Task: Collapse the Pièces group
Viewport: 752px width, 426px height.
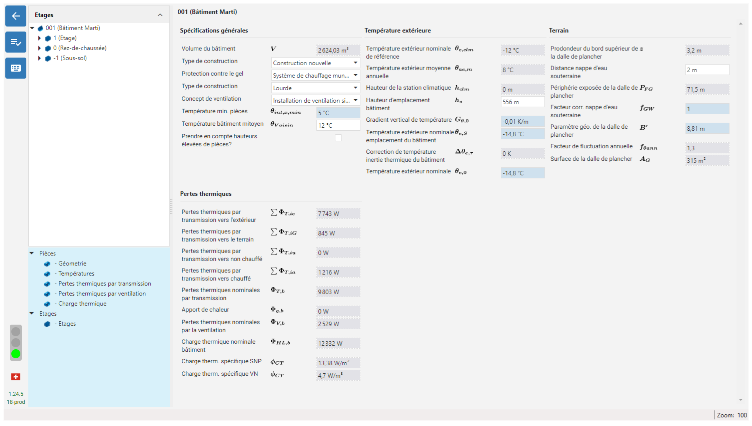Action: click(x=32, y=253)
